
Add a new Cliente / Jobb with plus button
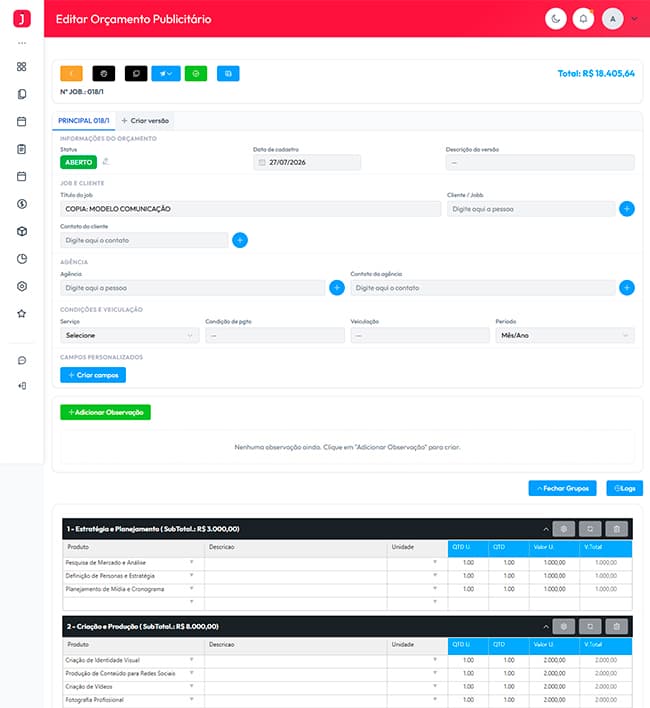tap(627, 209)
